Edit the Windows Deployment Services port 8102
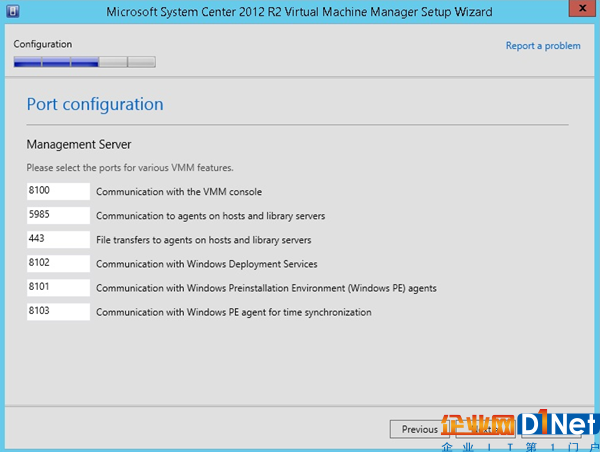Viewport: 600px width, 452px height. [58, 263]
